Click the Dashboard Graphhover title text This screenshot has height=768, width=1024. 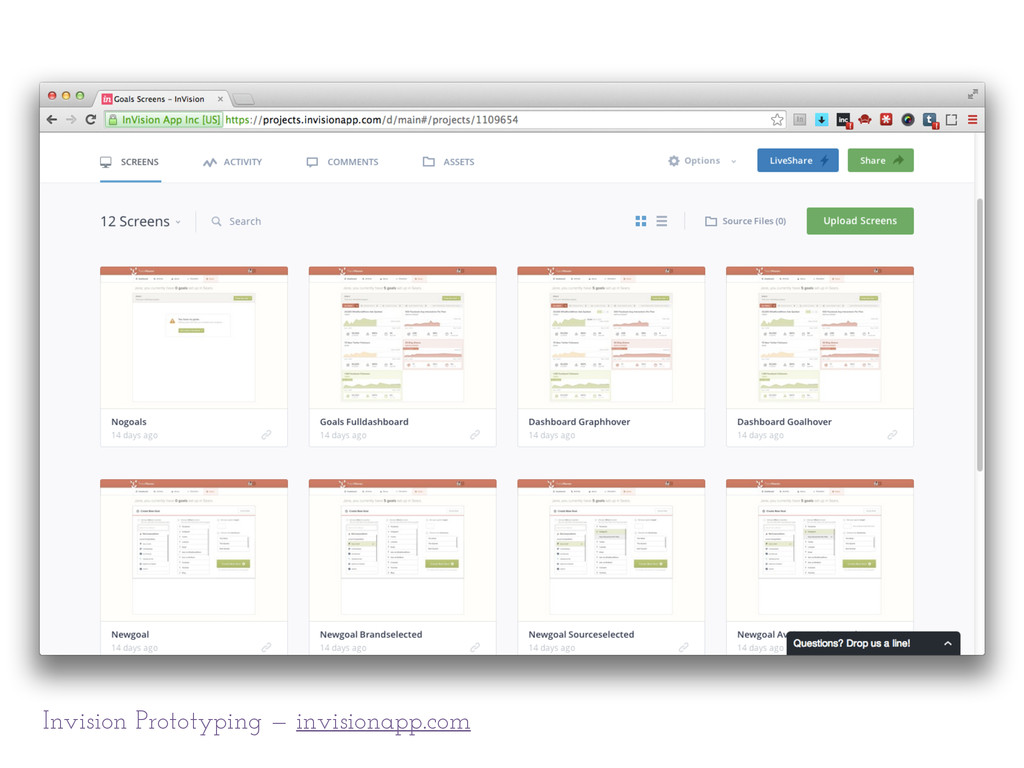(x=579, y=422)
